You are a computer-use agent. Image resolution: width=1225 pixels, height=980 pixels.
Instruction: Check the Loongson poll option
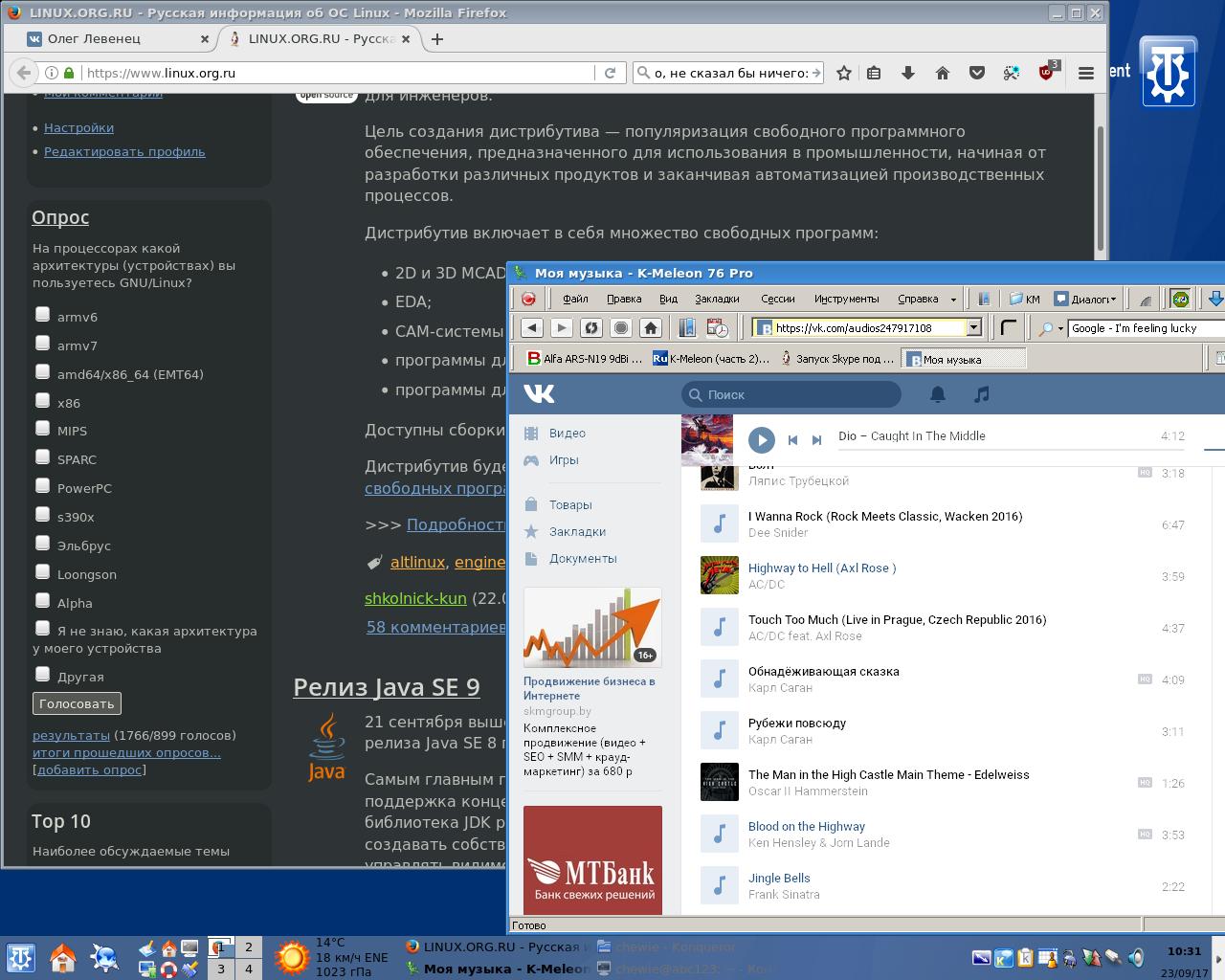(x=42, y=571)
